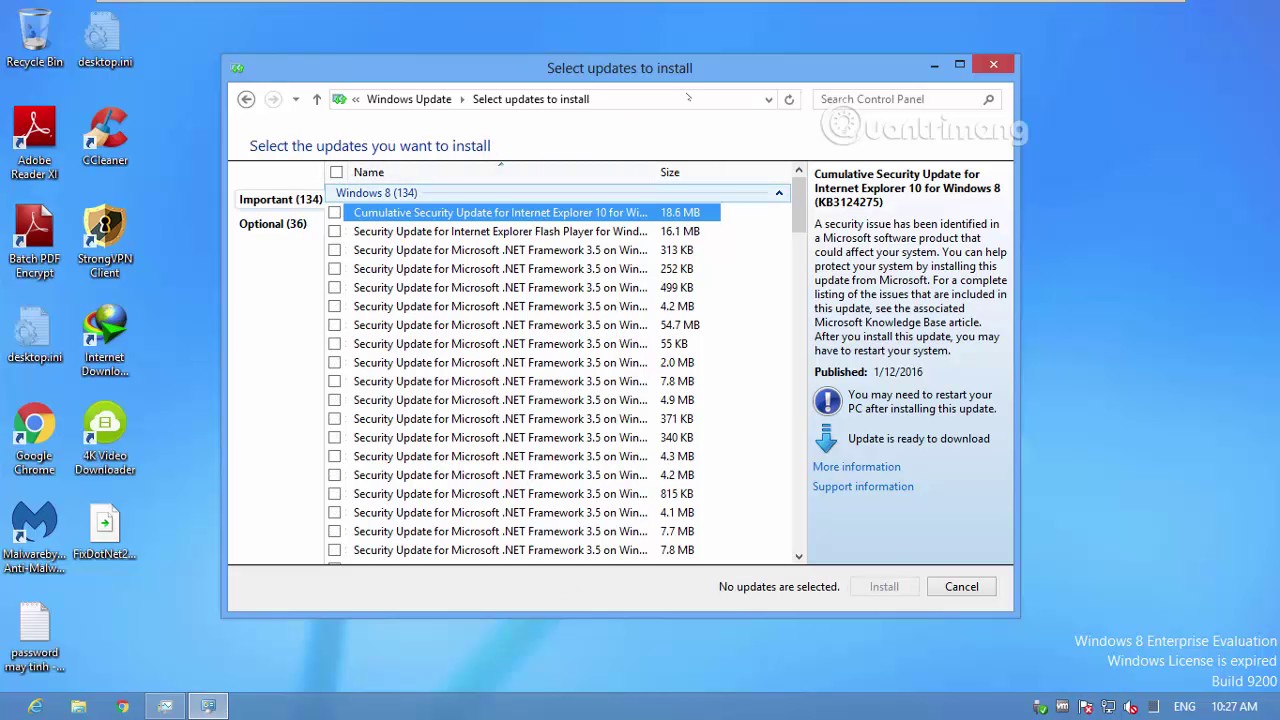Open the More information link
The image size is (1280, 720).
point(856,467)
